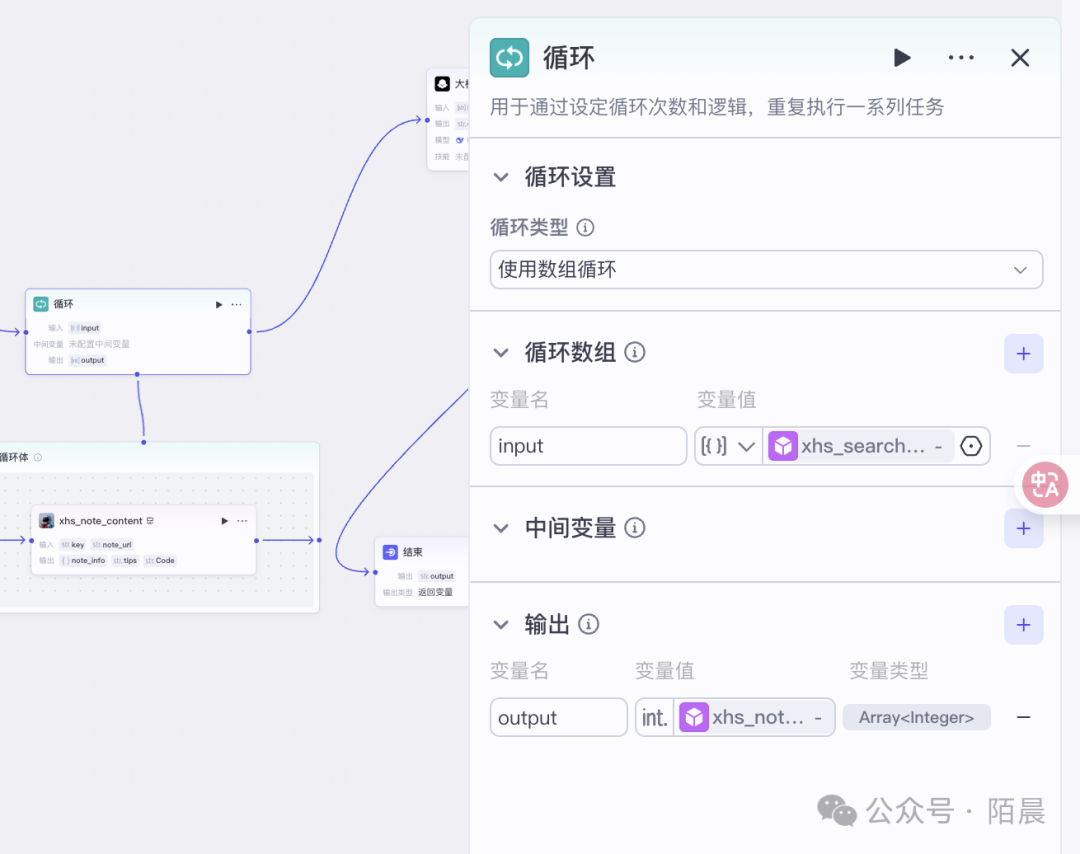1080x854 pixels.
Task: Remove the input loop array row
Action: click(x=1023, y=446)
